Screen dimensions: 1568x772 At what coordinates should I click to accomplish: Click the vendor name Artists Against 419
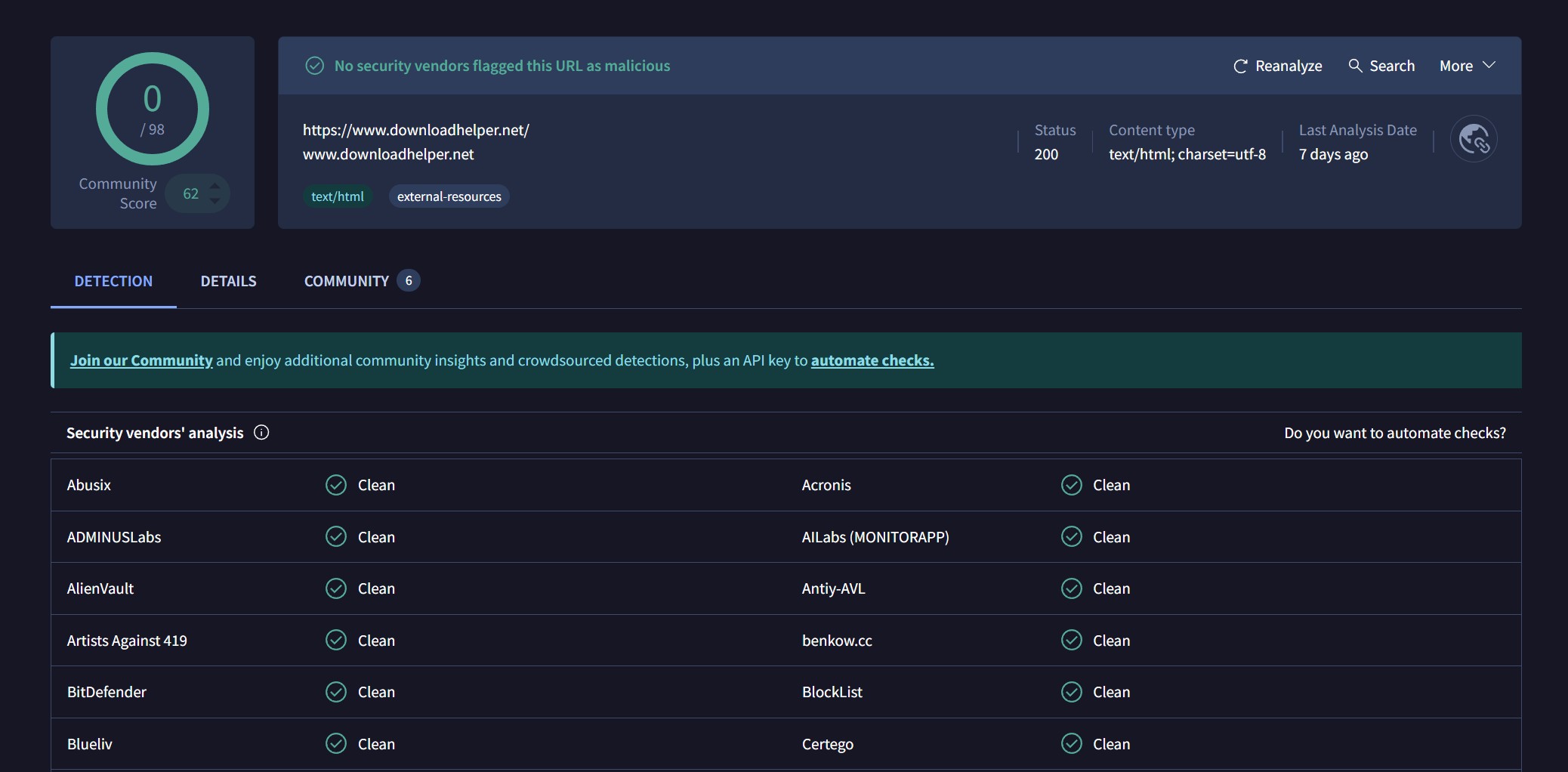(x=127, y=641)
